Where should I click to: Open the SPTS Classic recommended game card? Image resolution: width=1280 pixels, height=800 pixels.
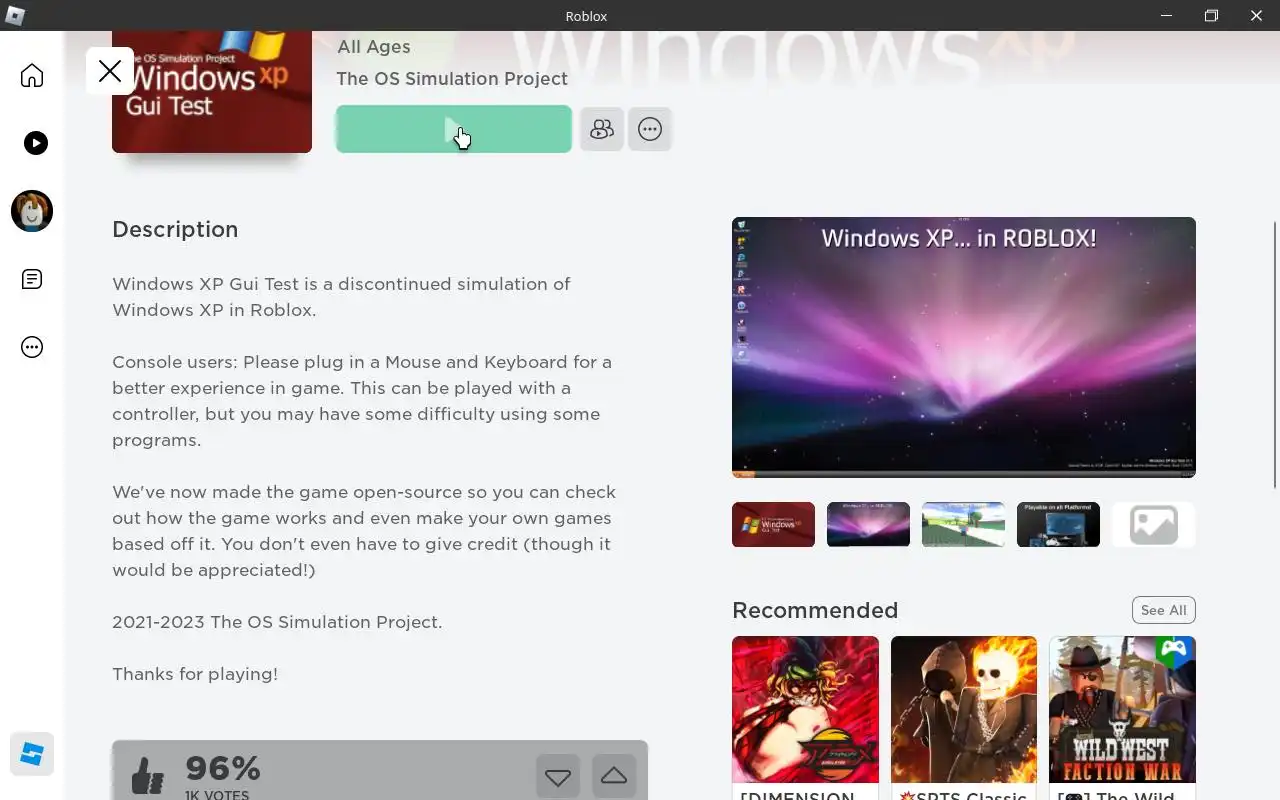tap(964, 718)
